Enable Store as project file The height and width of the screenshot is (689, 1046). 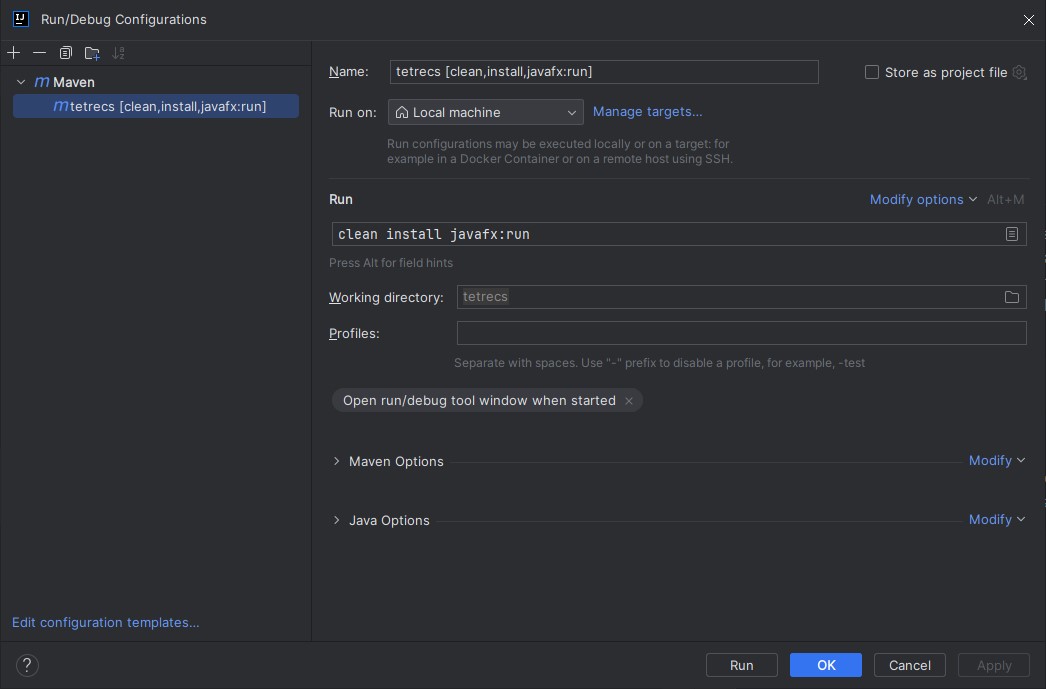[x=871, y=72]
